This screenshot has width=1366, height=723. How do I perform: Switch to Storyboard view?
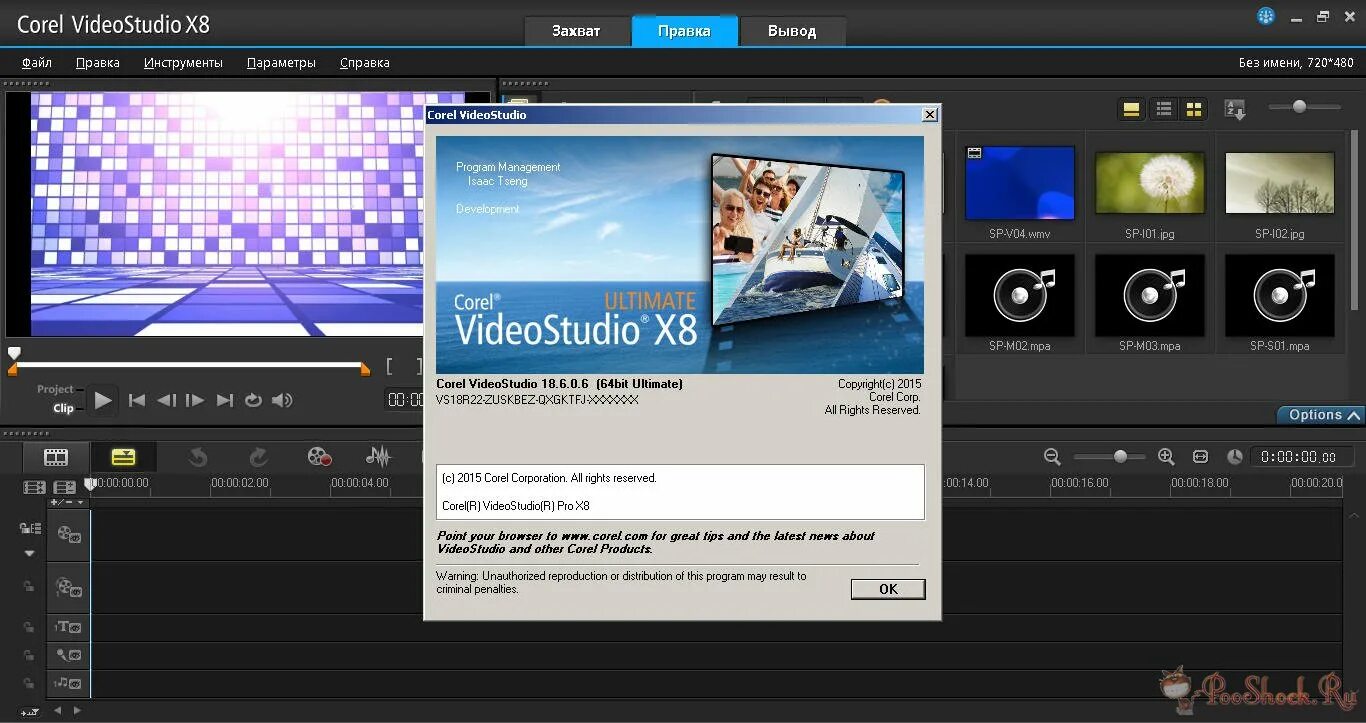point(56,457)
